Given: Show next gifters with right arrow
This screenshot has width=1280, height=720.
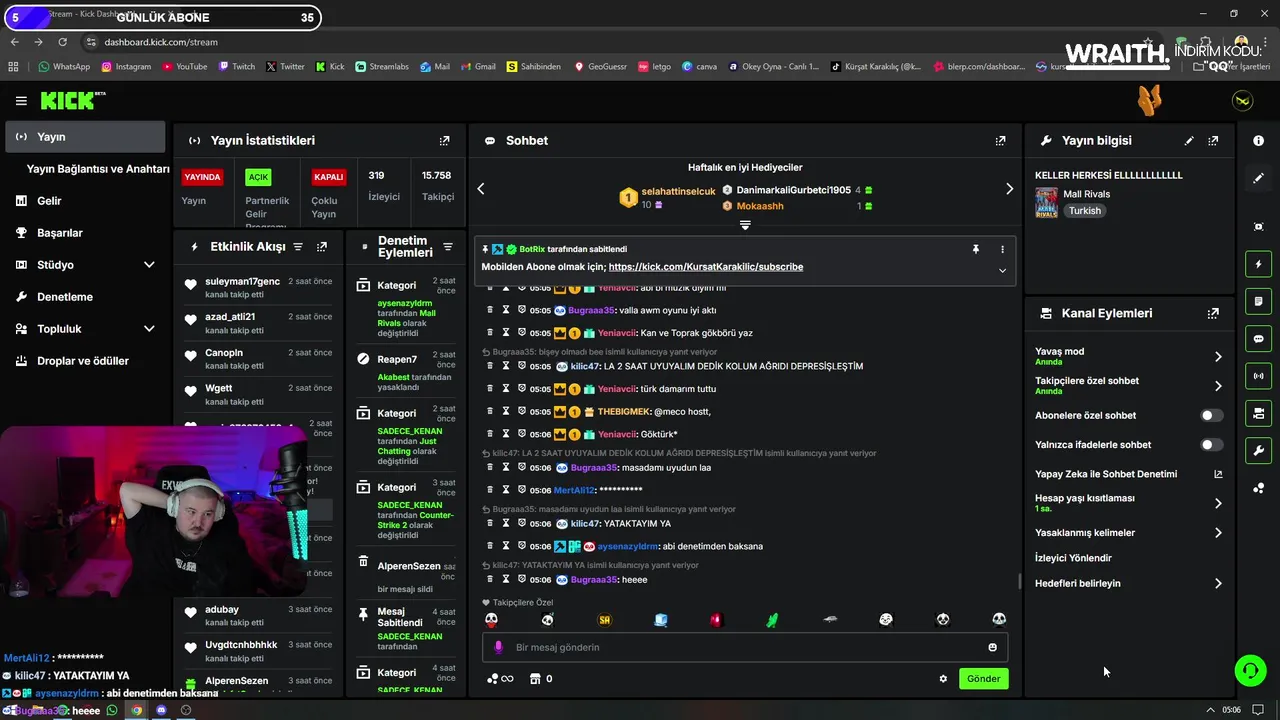Looking at the screenshot, I should 1009,189.
